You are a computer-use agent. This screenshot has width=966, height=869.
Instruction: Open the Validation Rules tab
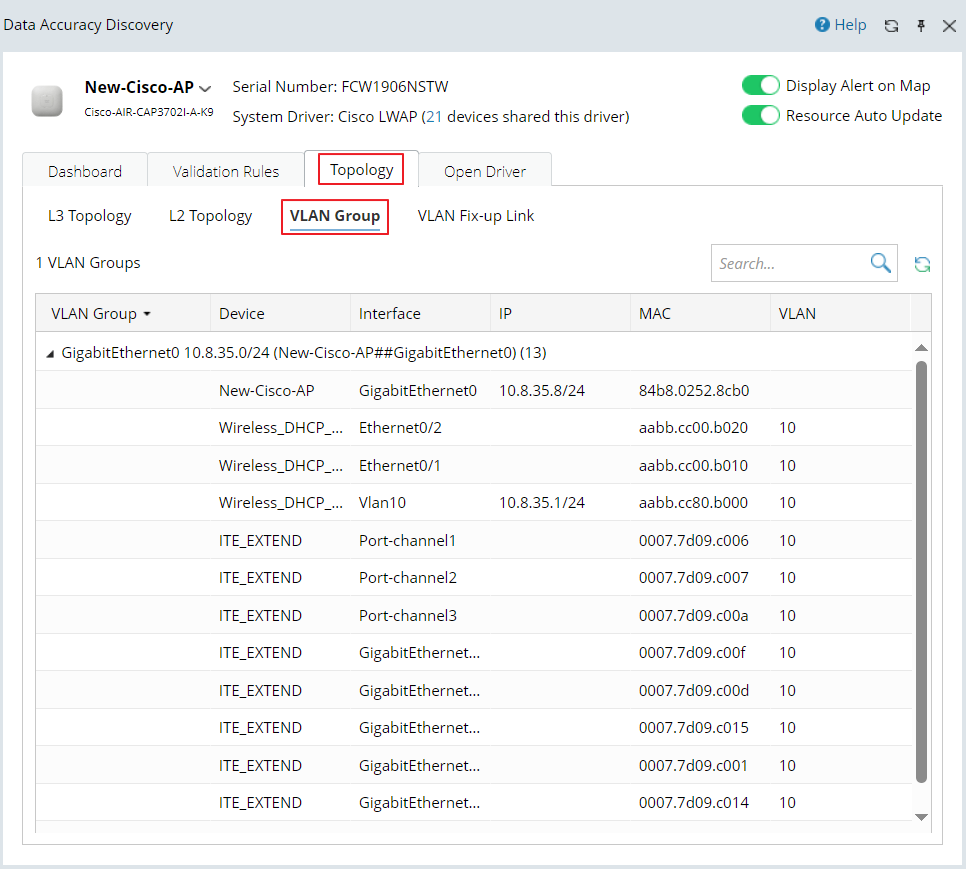(x=226, y=171)
